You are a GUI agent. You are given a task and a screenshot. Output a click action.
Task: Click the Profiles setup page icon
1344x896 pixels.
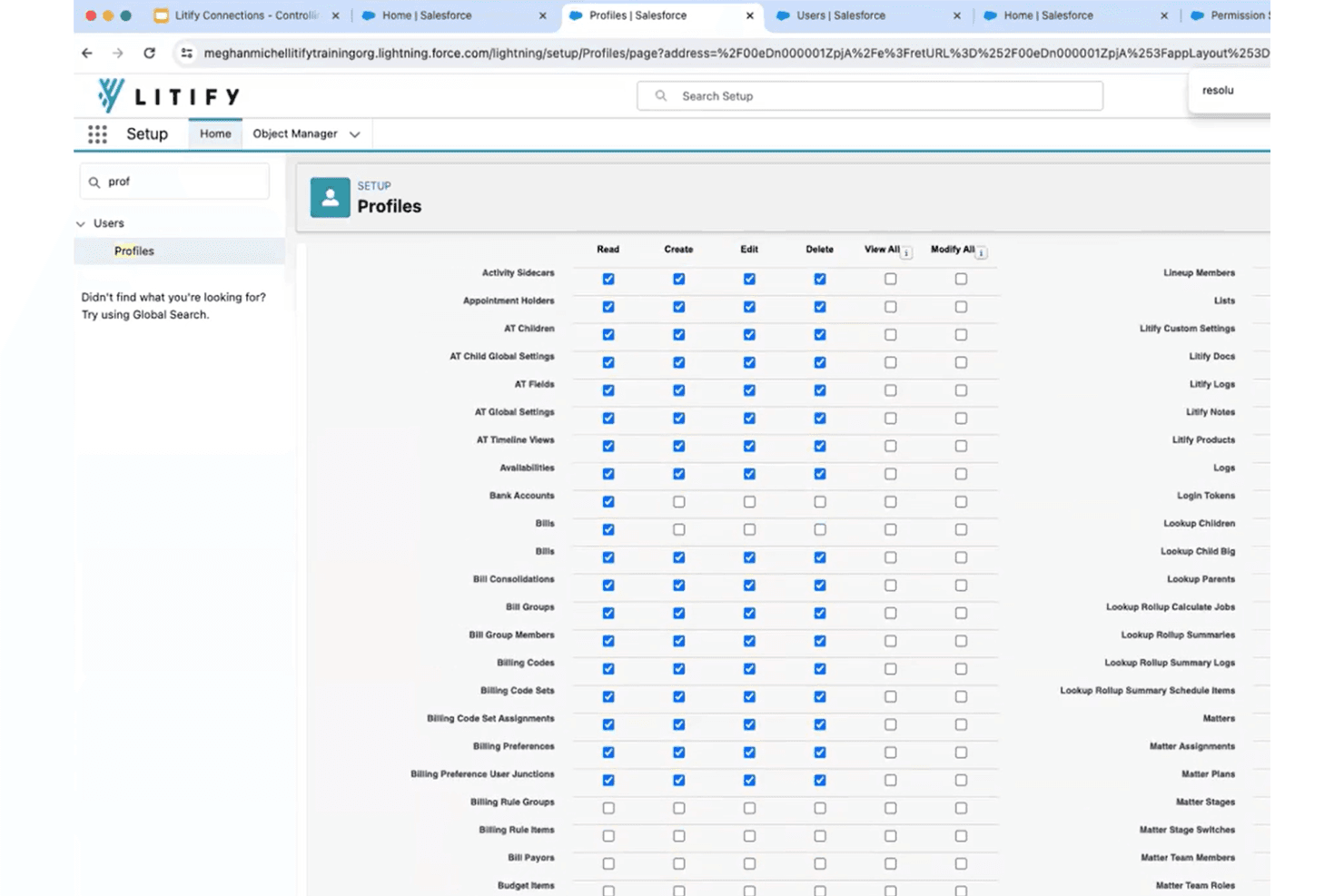[330, 197]
